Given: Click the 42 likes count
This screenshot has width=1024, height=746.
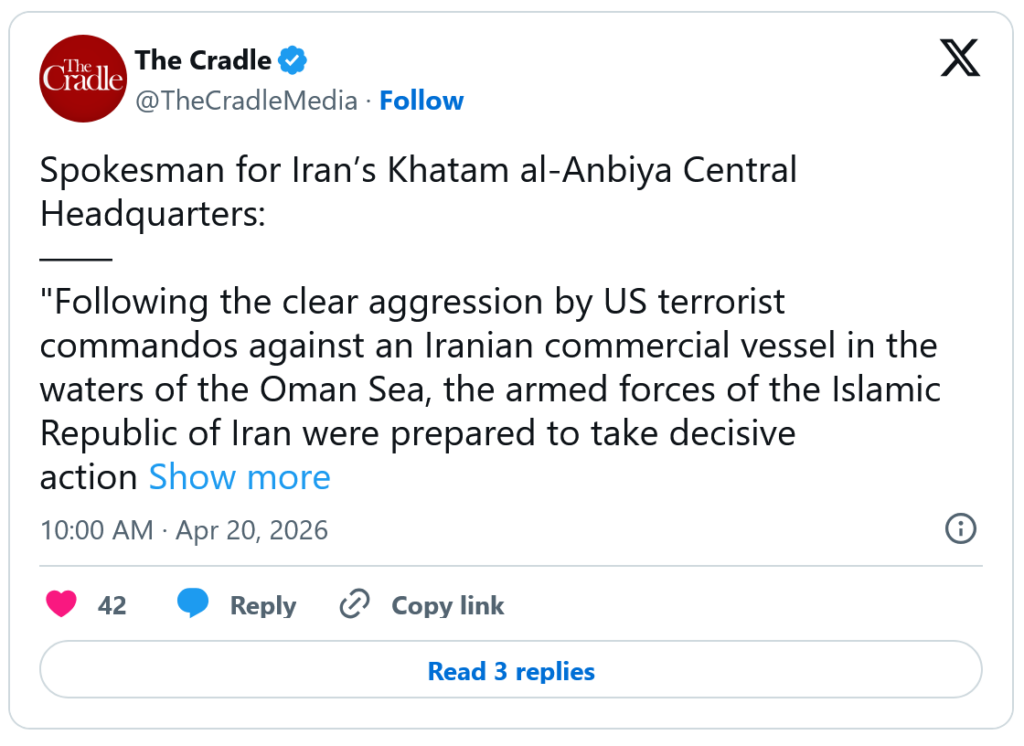Looking at the screenshot, I should click(112, 605).
